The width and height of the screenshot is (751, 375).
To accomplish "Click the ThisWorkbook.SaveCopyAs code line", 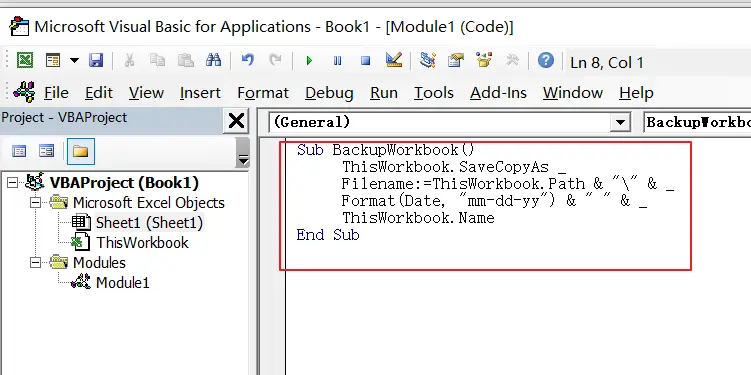I will [x=454, y=167].
